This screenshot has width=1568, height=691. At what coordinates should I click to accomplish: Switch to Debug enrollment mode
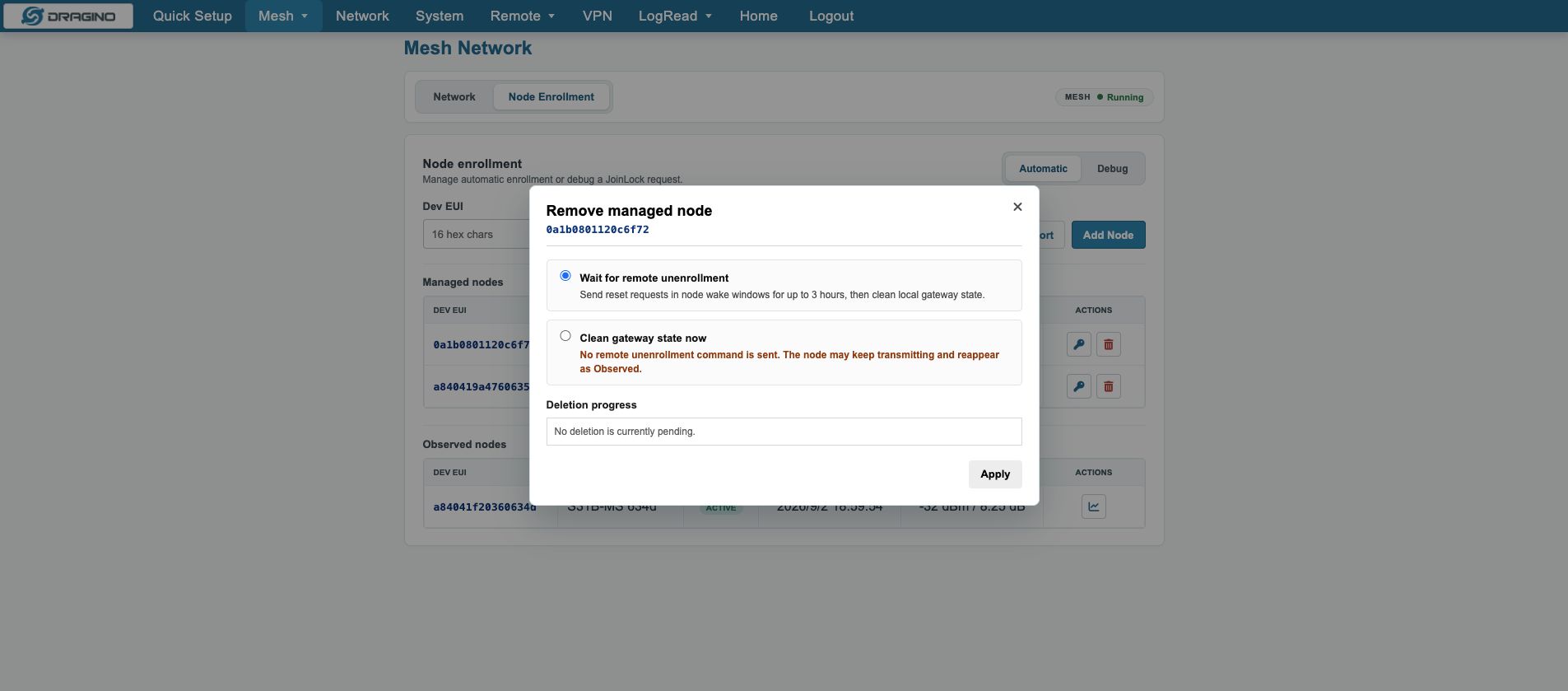(x=1112, y=169)
